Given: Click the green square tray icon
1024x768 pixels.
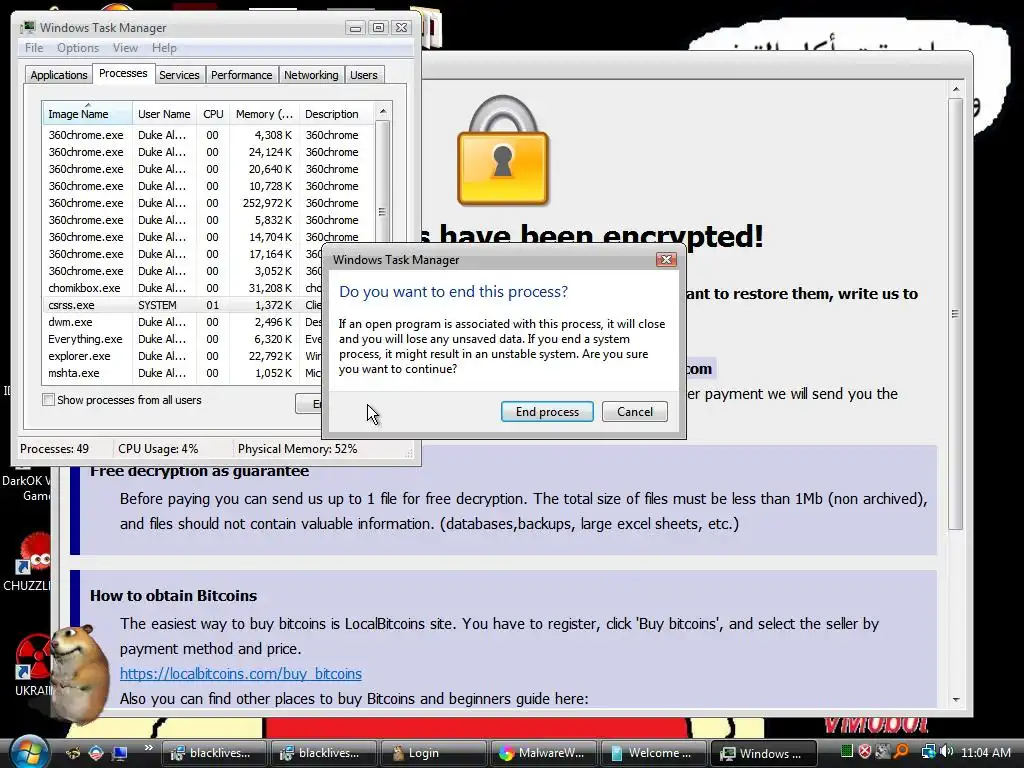Looking at the screenshot, I should pyautogui.click(x=846, y=752).
